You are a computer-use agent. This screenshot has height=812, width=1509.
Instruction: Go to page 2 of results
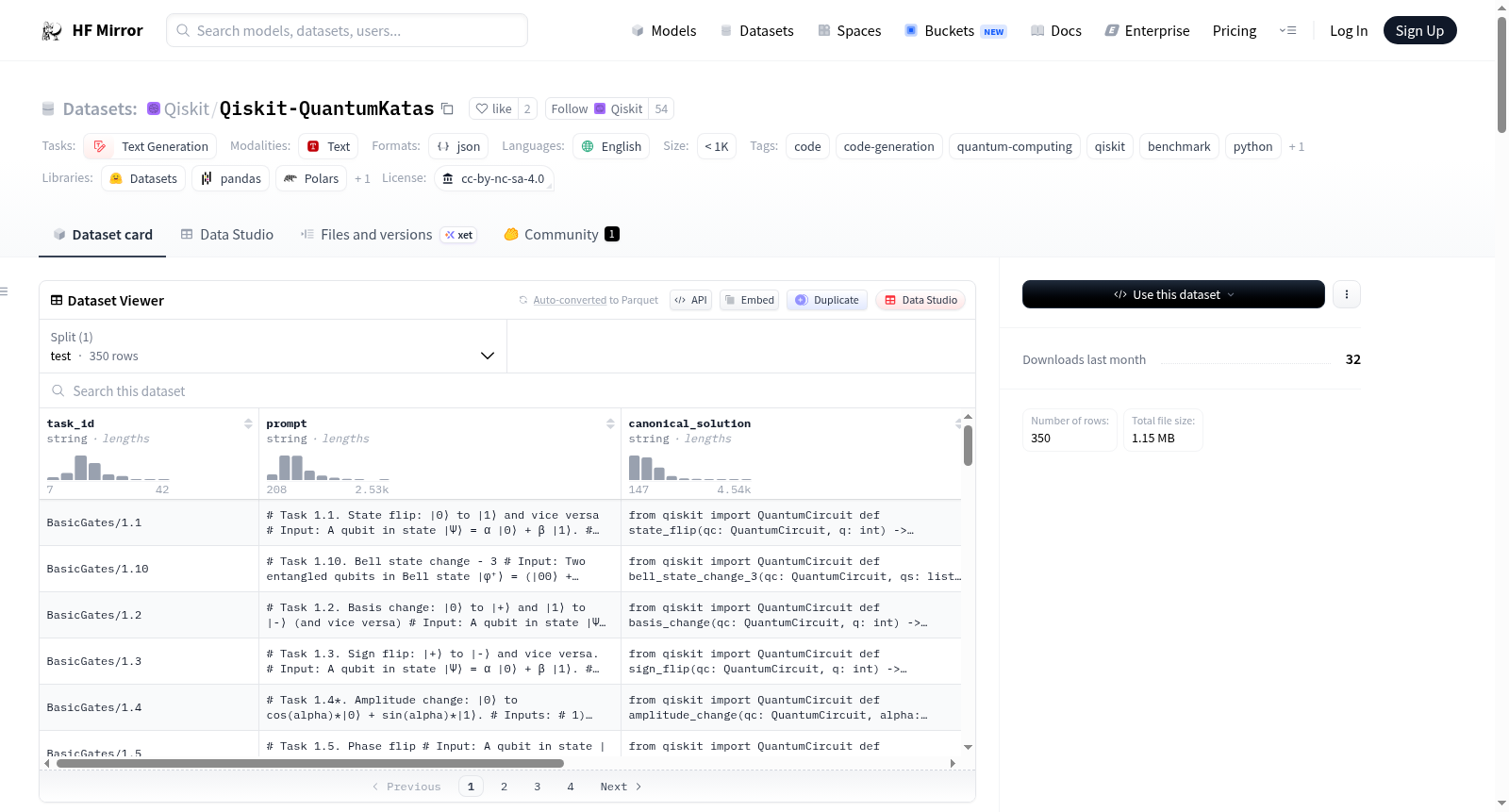coord(504,787)
